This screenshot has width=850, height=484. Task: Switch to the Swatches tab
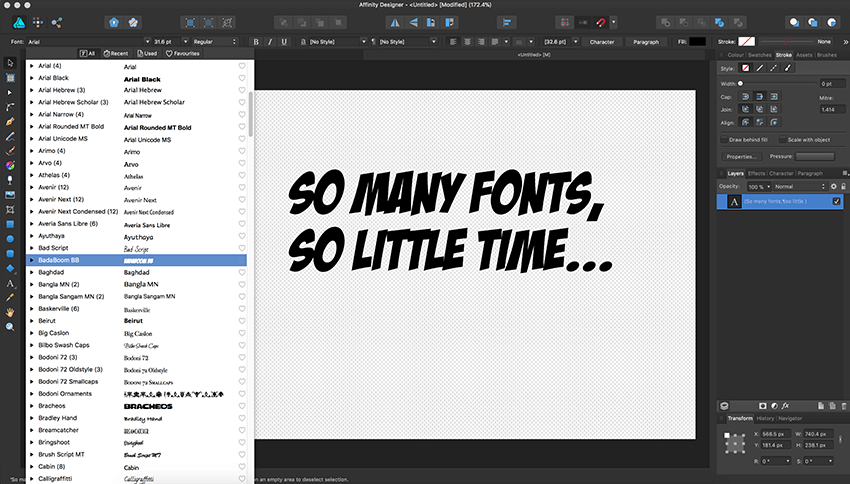tap(759, 54)
